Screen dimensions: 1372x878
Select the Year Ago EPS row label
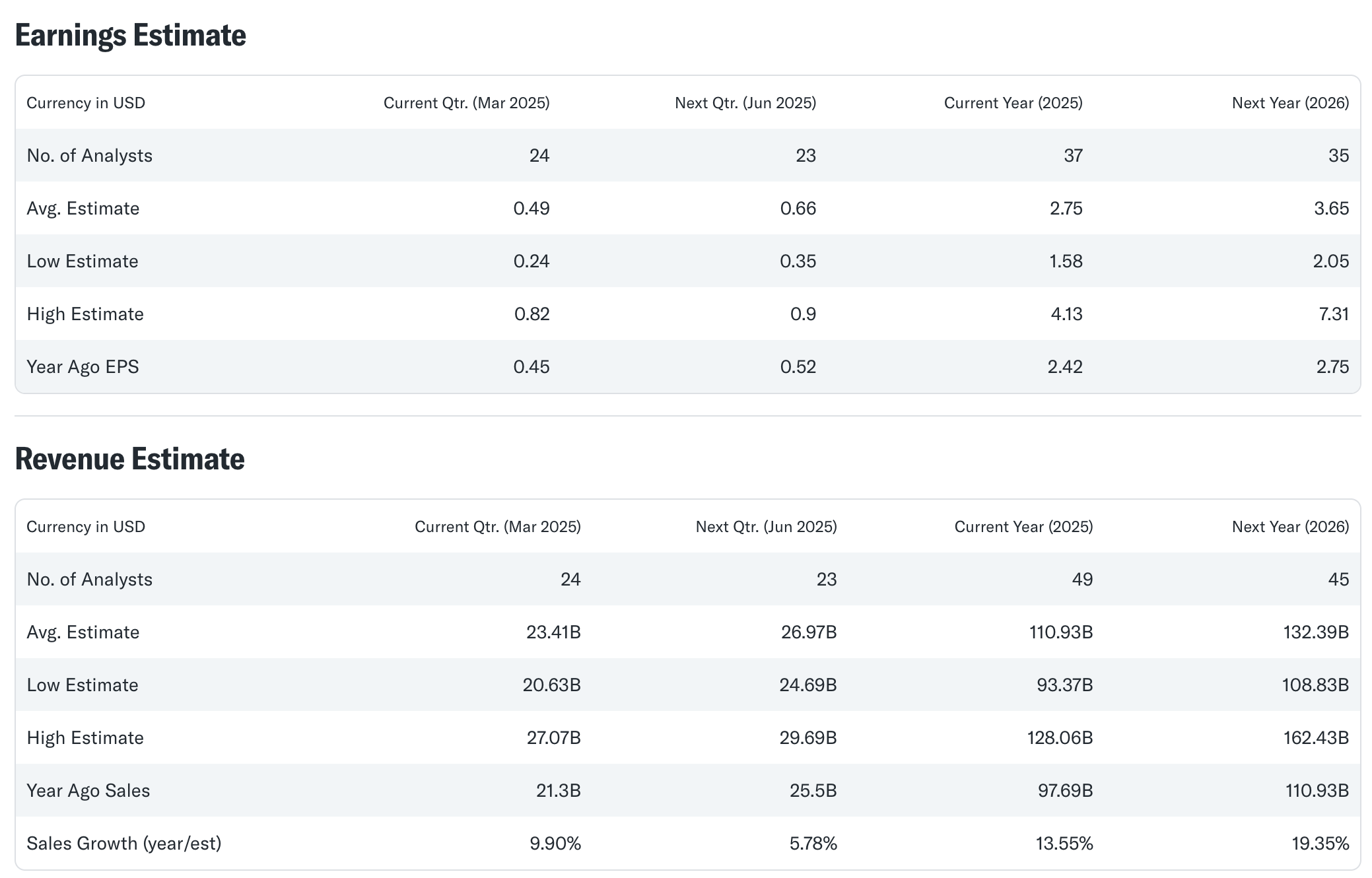(x=83, y=367)
